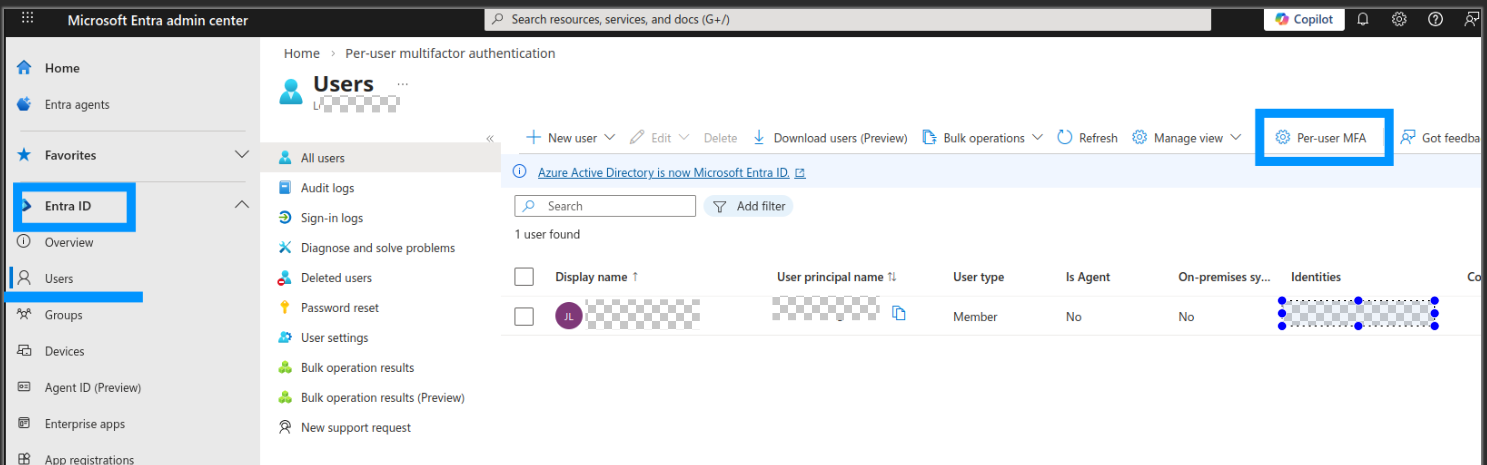Click the Refresh button
This screenshot has height=465, width=1487.
[x=1087, y=138]
